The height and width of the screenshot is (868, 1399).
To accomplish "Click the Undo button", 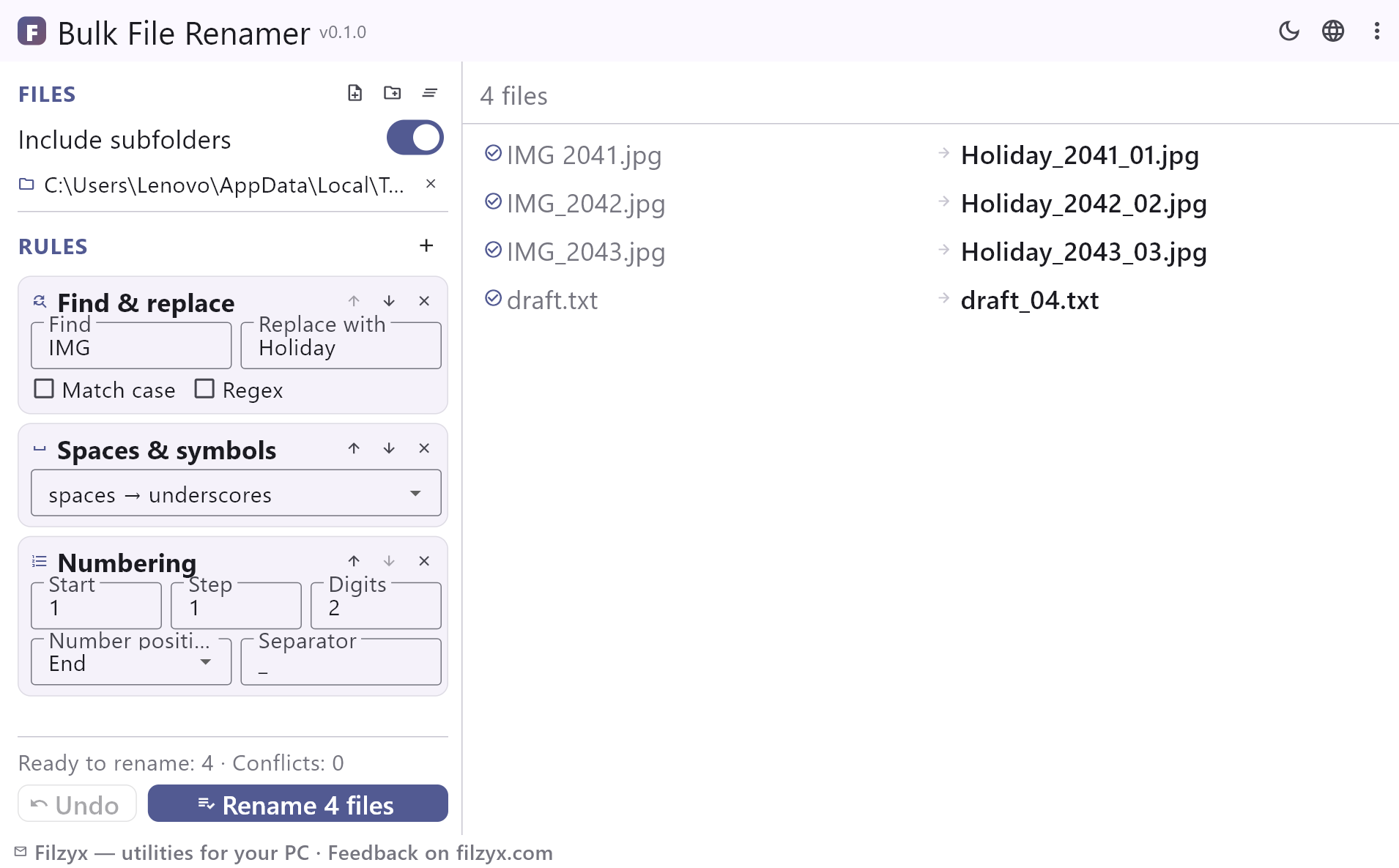I will [x=77, y=804].
